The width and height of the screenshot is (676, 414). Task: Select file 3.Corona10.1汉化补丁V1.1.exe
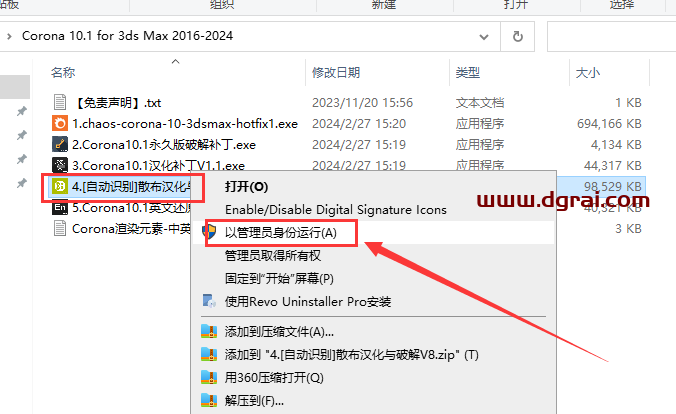coord(158,166)
